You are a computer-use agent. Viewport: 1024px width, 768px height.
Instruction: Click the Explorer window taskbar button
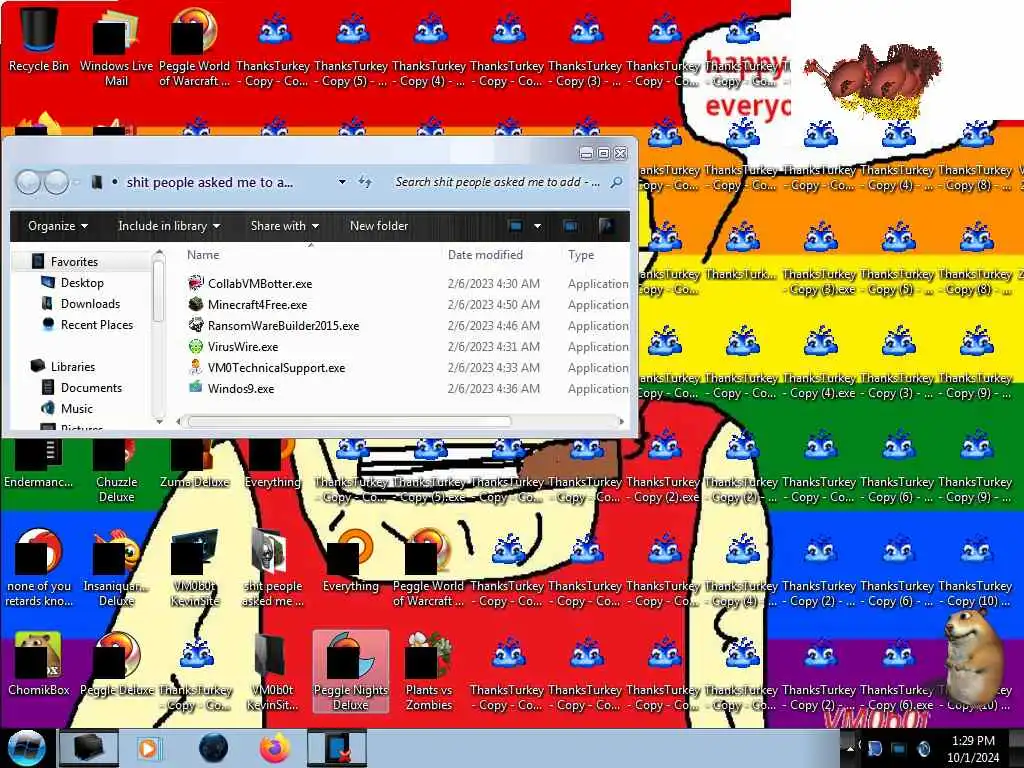tap(89, 748)
